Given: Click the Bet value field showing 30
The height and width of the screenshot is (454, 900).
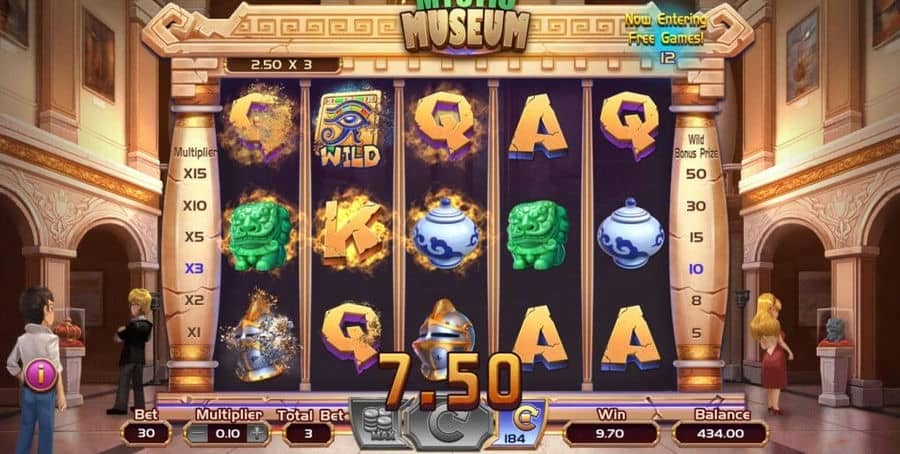Looking at the screenshot, I should click(x=146, y=433).
